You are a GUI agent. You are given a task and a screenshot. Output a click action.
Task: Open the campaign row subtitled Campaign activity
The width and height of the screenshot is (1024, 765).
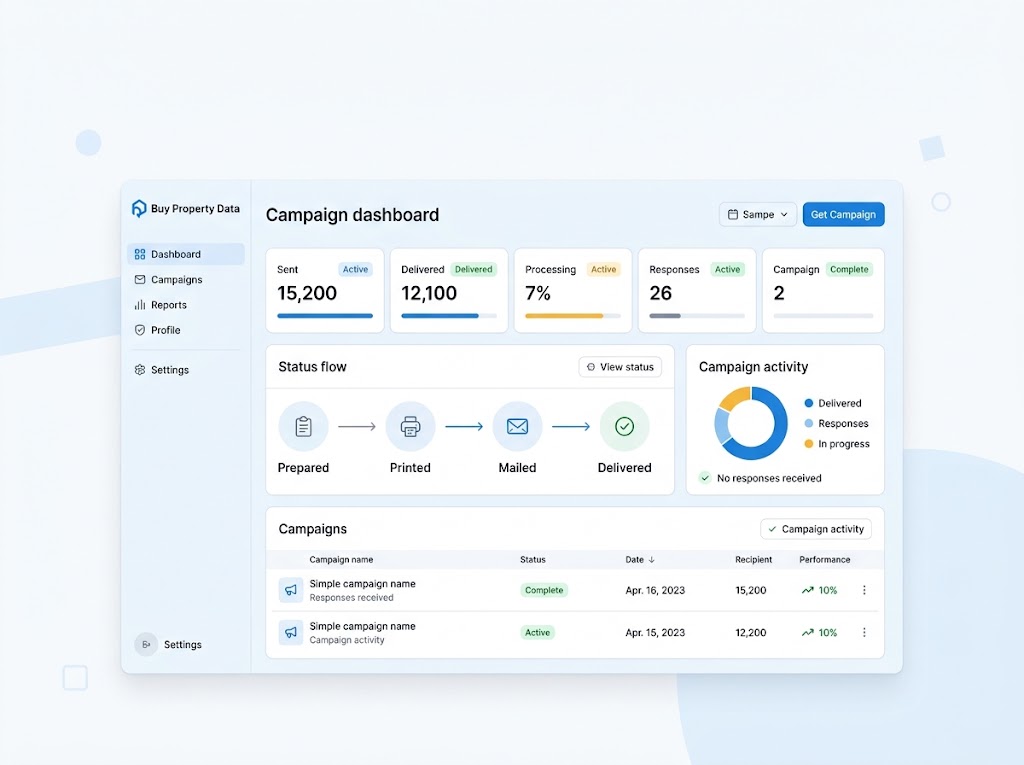tap(362, 627)
